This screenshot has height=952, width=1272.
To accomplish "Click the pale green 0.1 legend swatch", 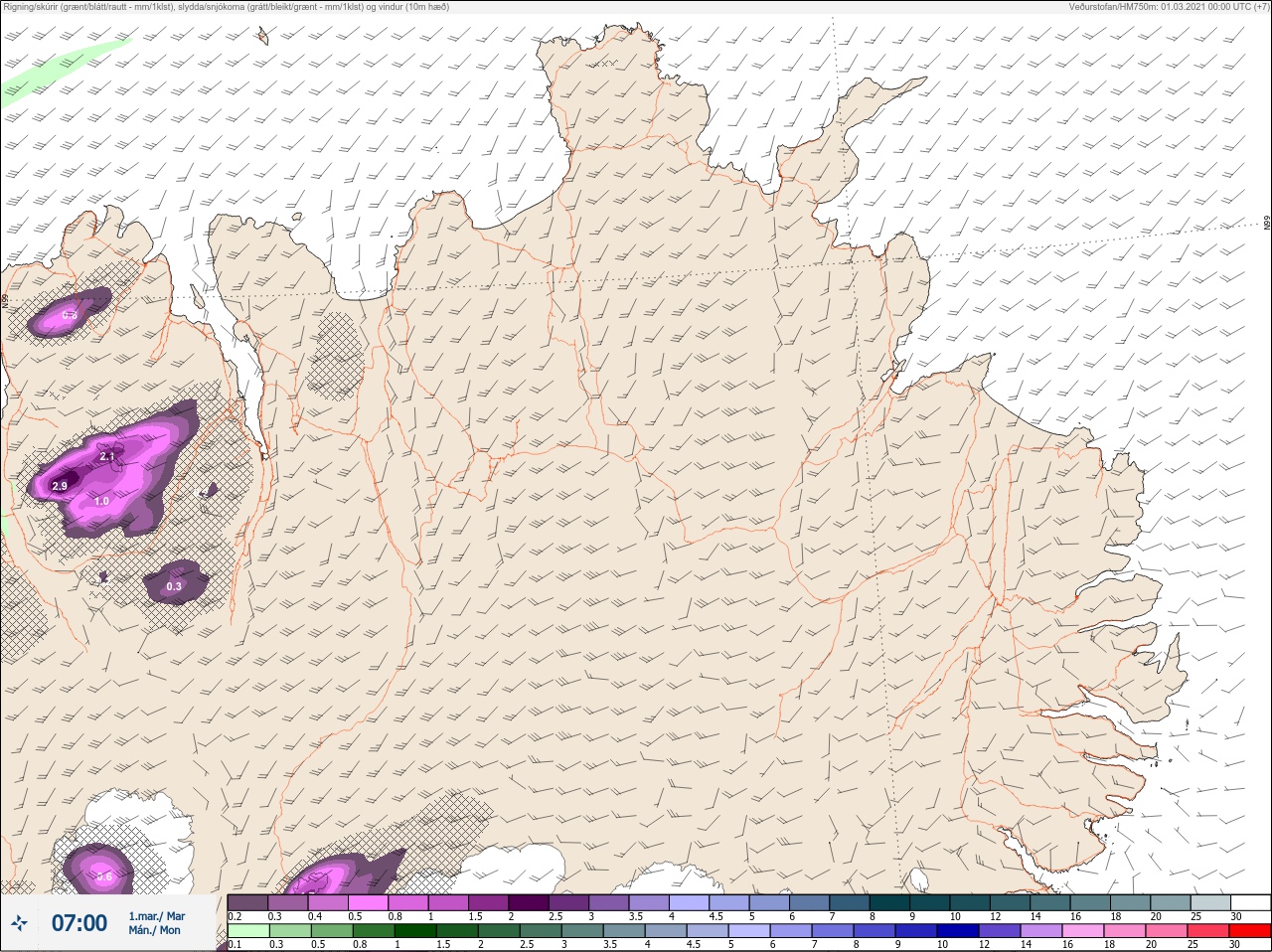I will tap(247, 931).
